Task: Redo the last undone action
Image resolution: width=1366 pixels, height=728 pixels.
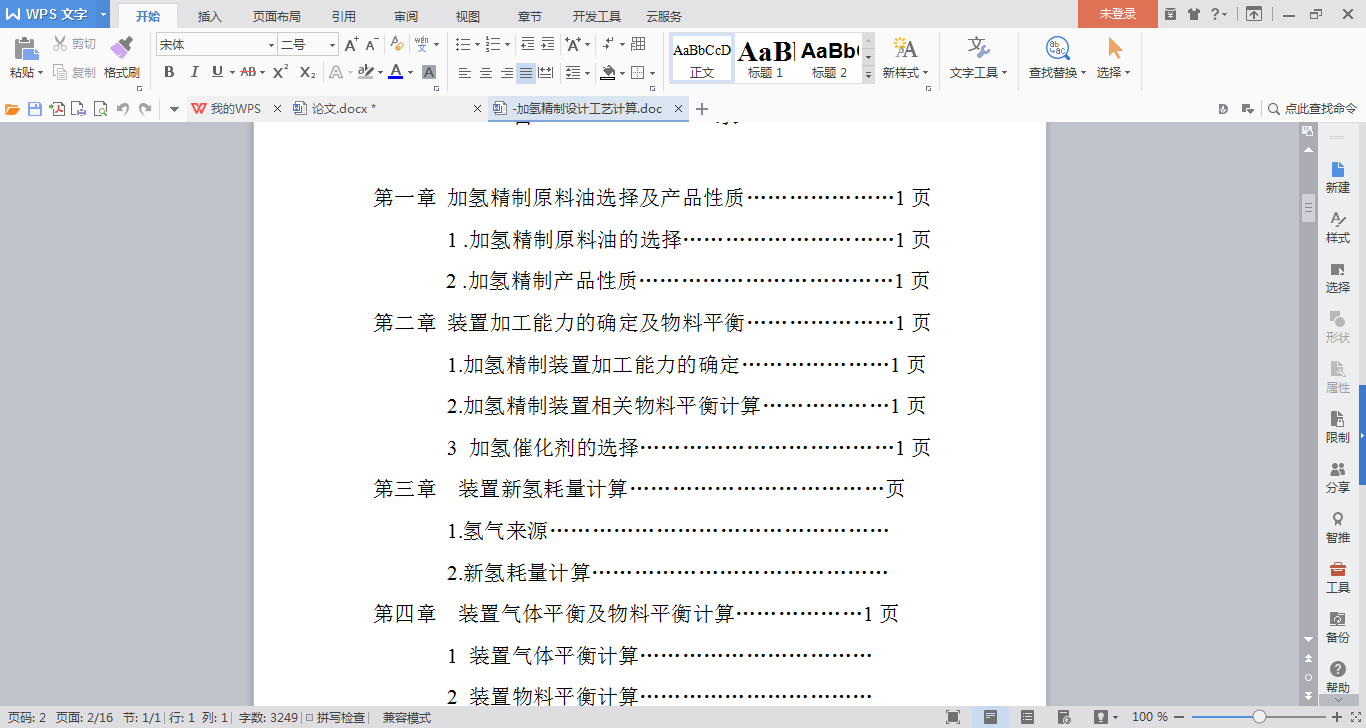Action: [145, 109]
